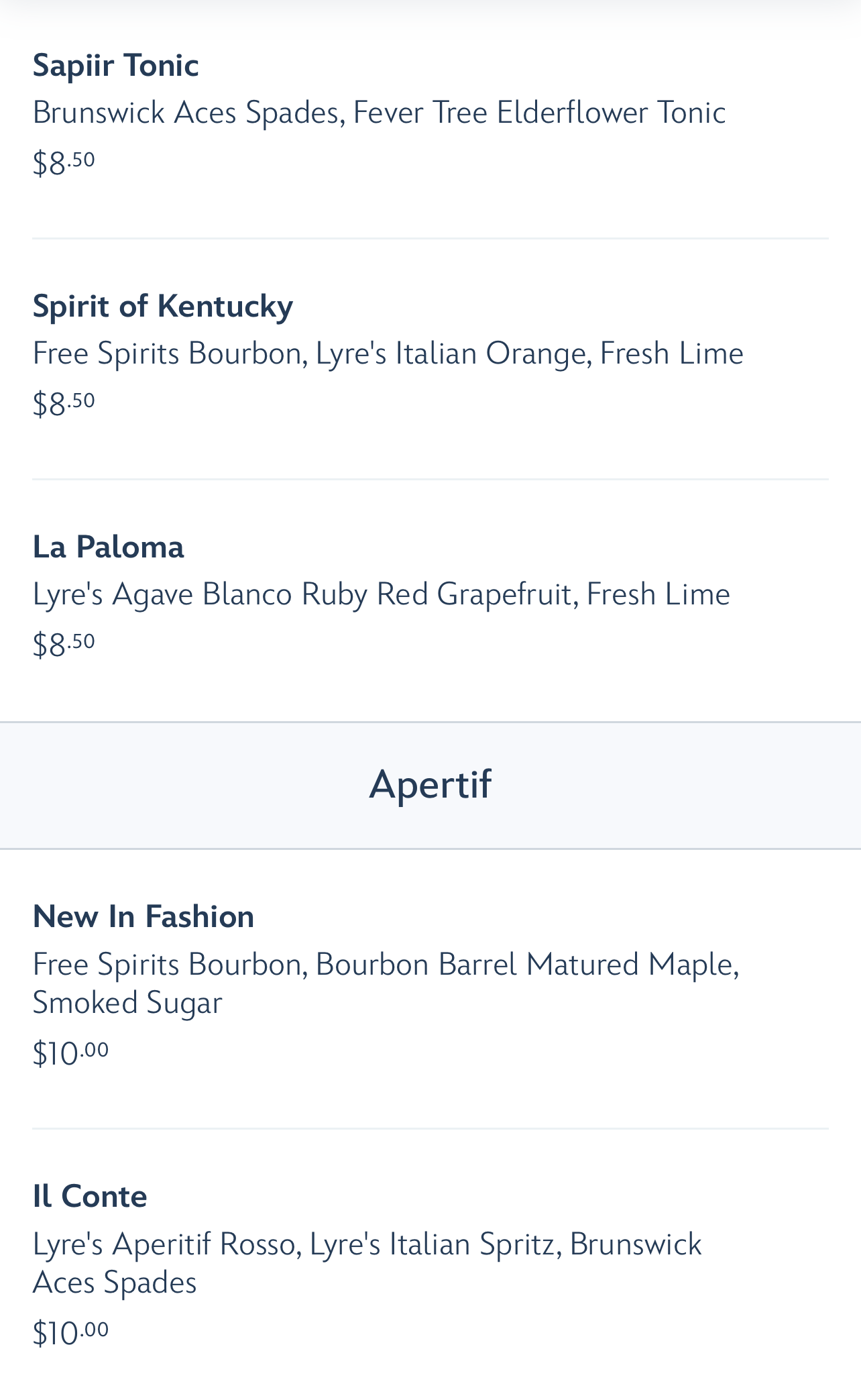
Task: Tap Lyre's Italian Spritz ingredient text
Action: [x=432, y=1244]
